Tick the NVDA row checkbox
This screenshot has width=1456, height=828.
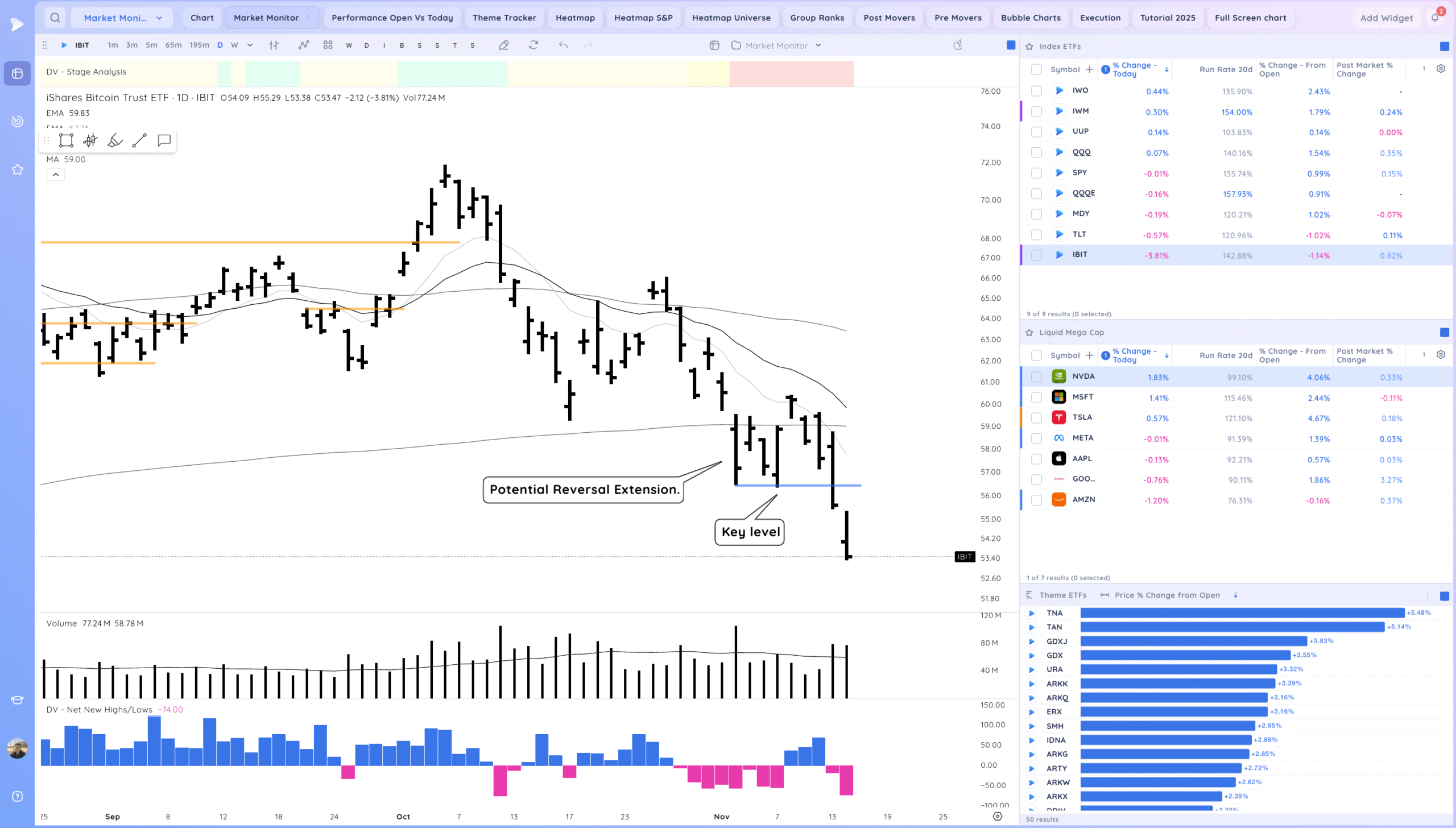coord(1036,377)
